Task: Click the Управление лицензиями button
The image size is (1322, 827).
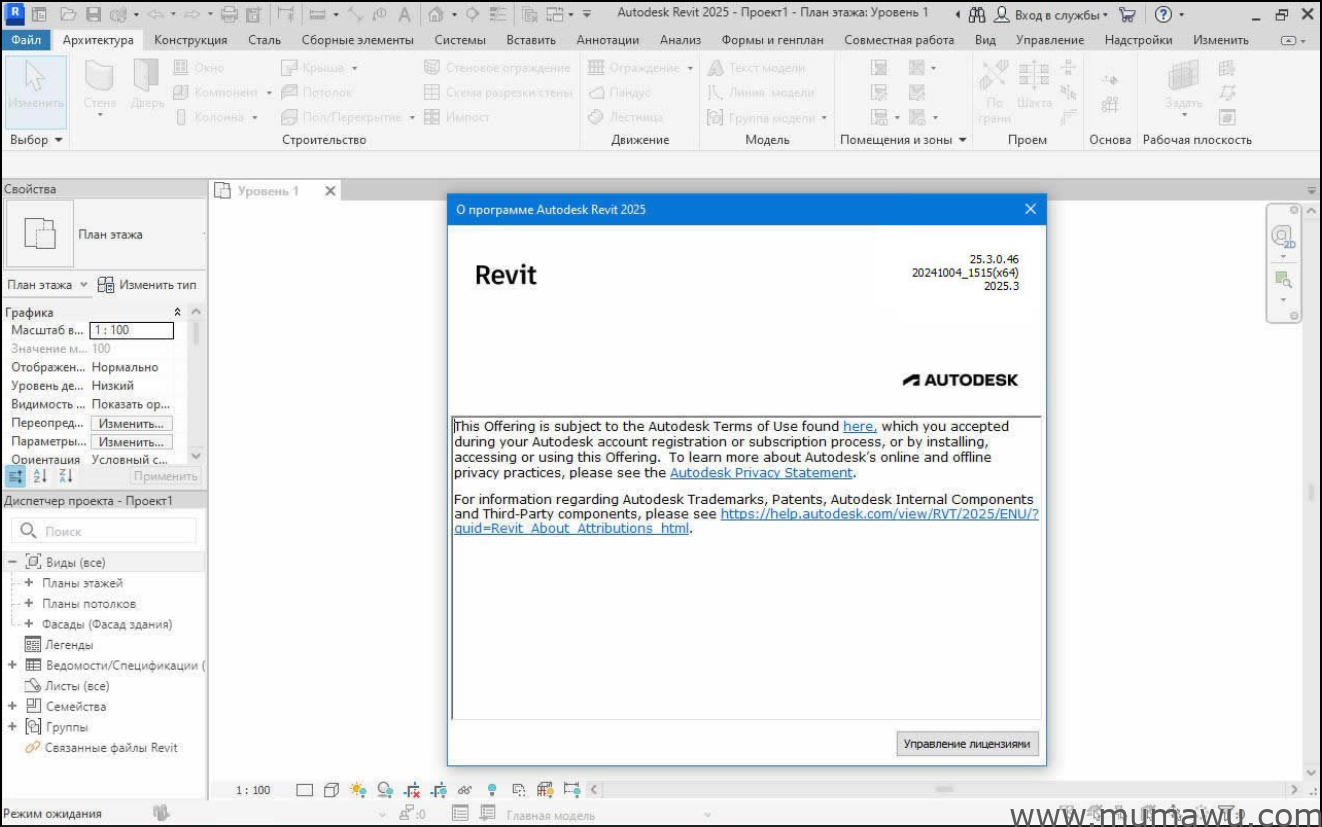Action: (x=967, y=744)
